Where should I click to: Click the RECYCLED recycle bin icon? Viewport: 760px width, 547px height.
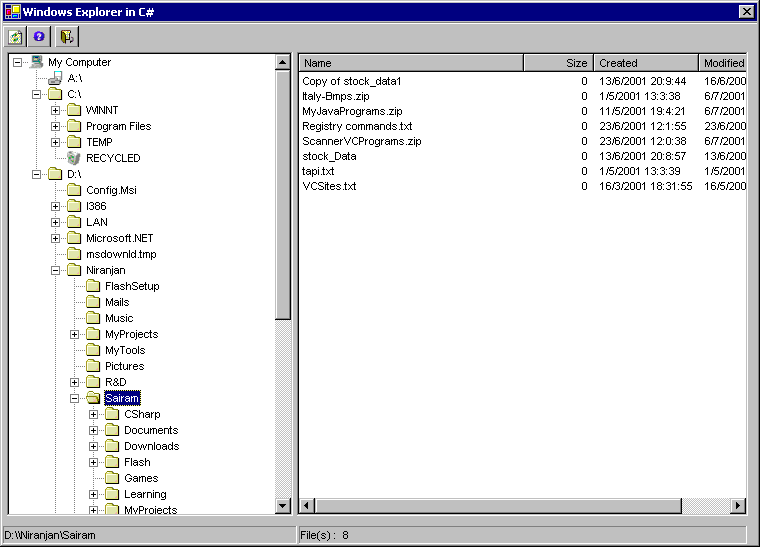tap(74, 158)
